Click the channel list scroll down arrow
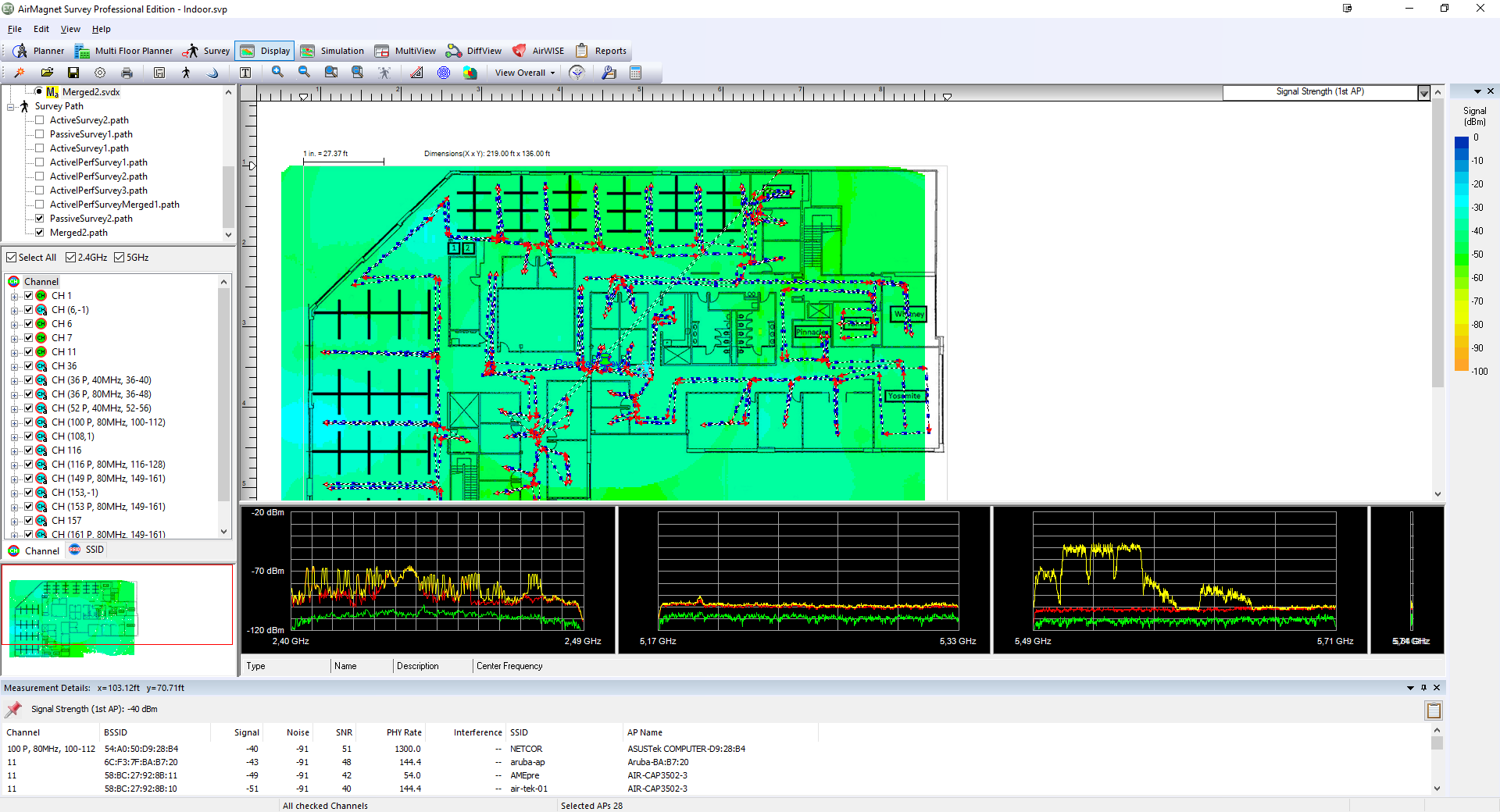 coord(224,532)
